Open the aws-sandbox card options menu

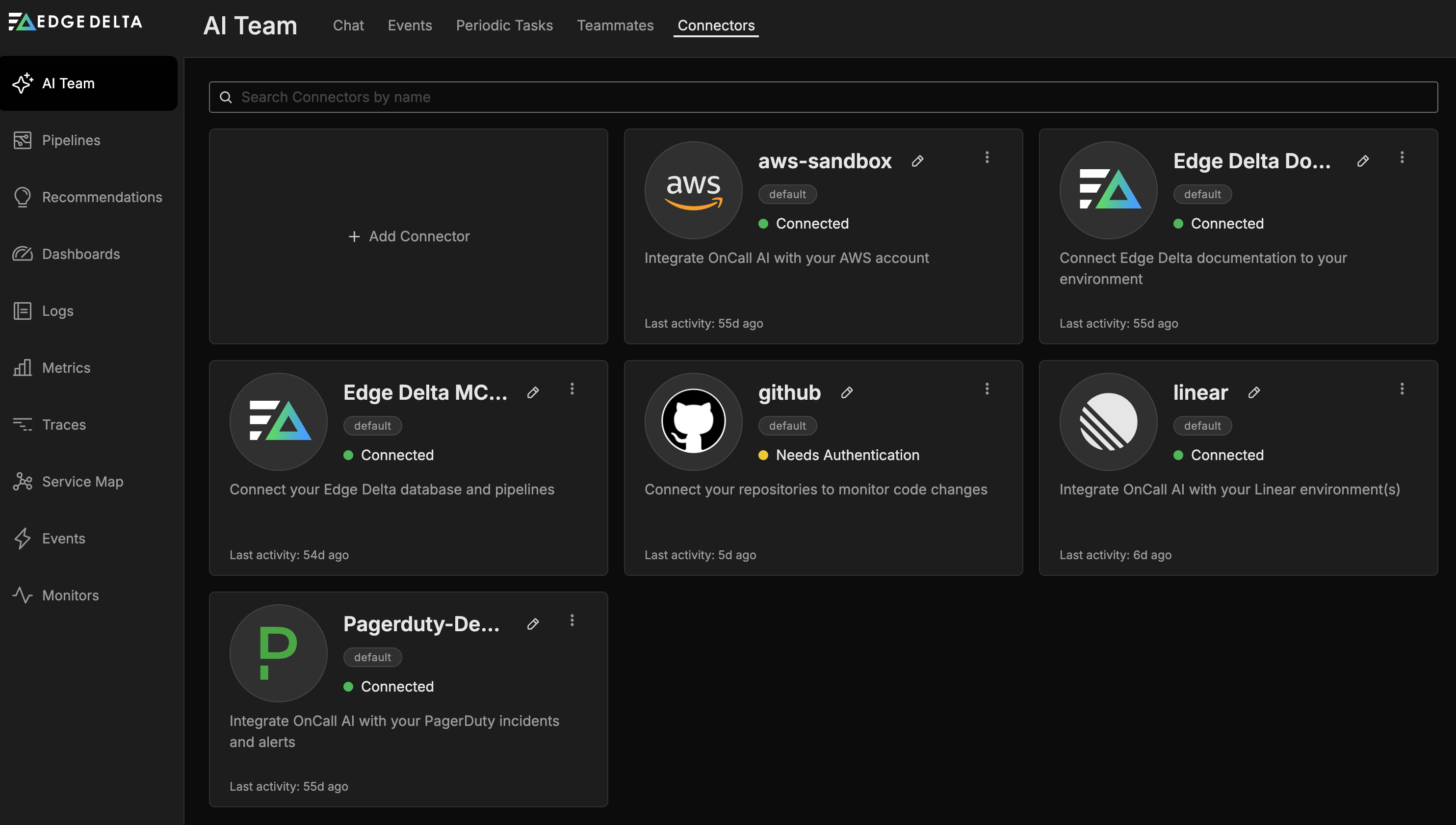tap(988, 157)
